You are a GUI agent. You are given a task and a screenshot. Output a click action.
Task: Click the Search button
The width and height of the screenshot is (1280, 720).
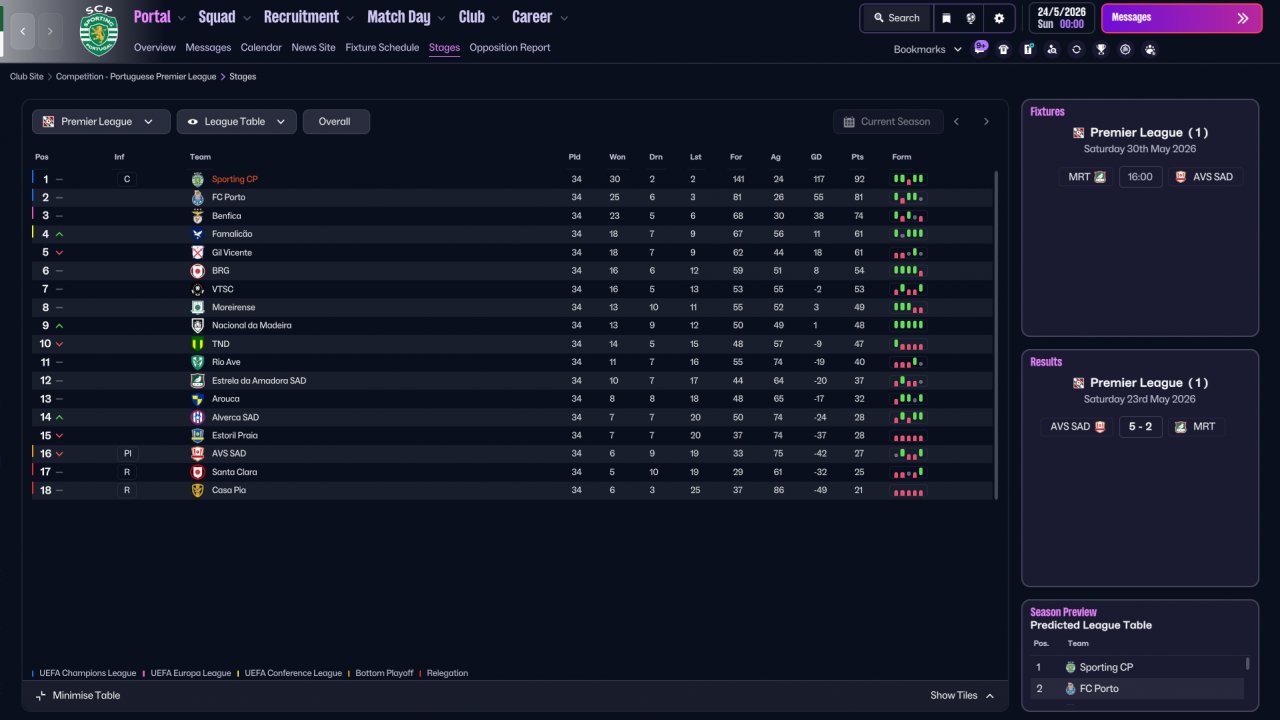pyautogui.click(x=896, y=18)
